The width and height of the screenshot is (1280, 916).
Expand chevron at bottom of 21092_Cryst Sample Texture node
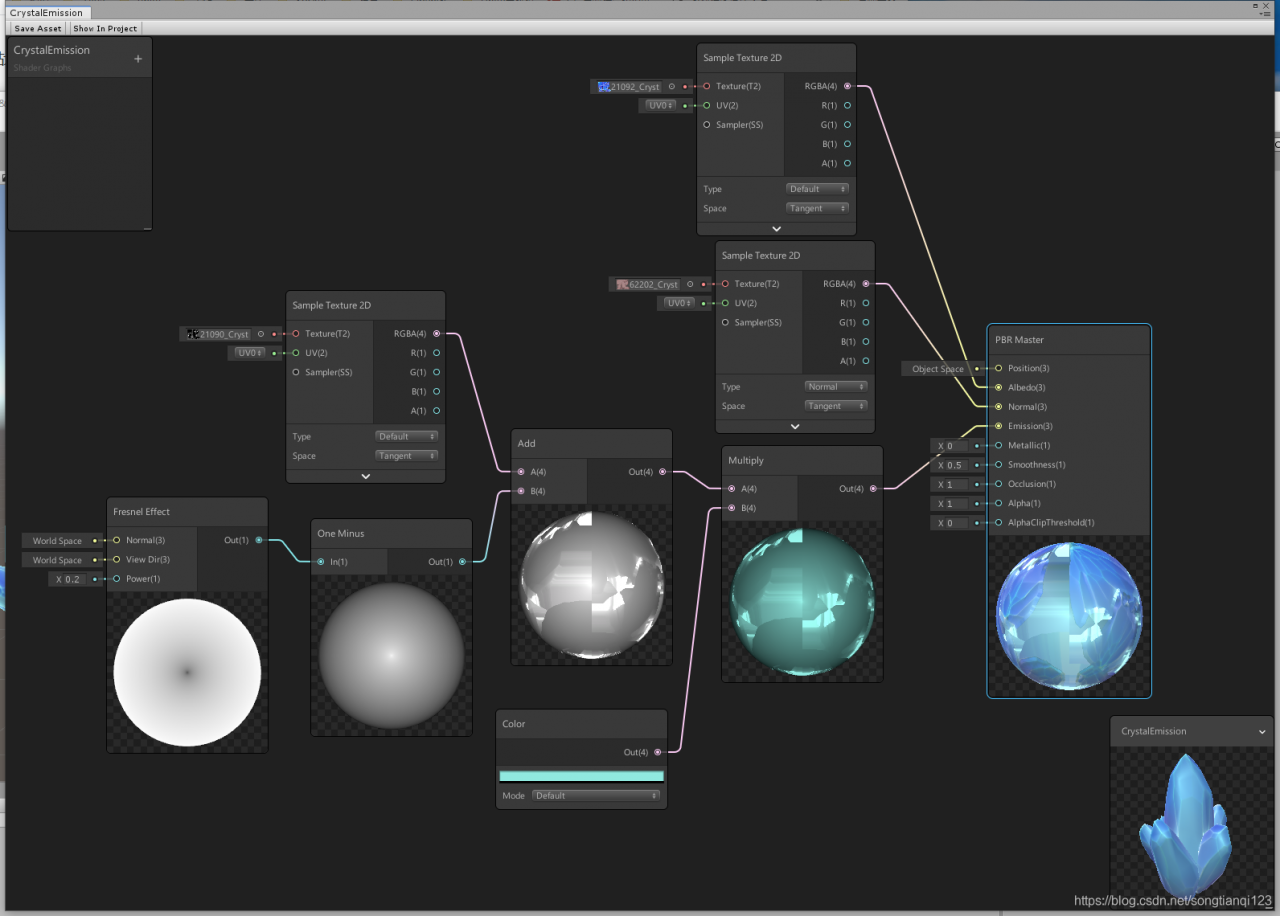tap(777, 229)
